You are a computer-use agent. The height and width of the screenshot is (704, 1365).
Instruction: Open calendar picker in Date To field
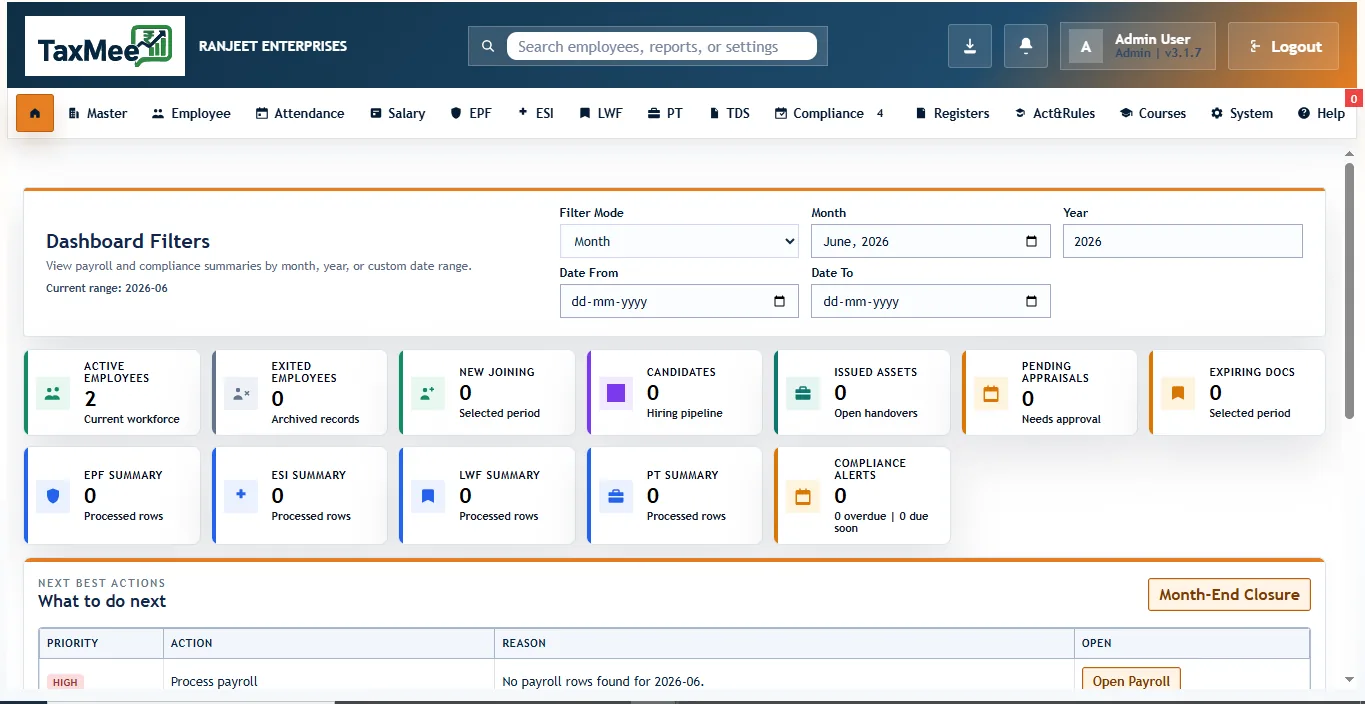(1032, 301)
